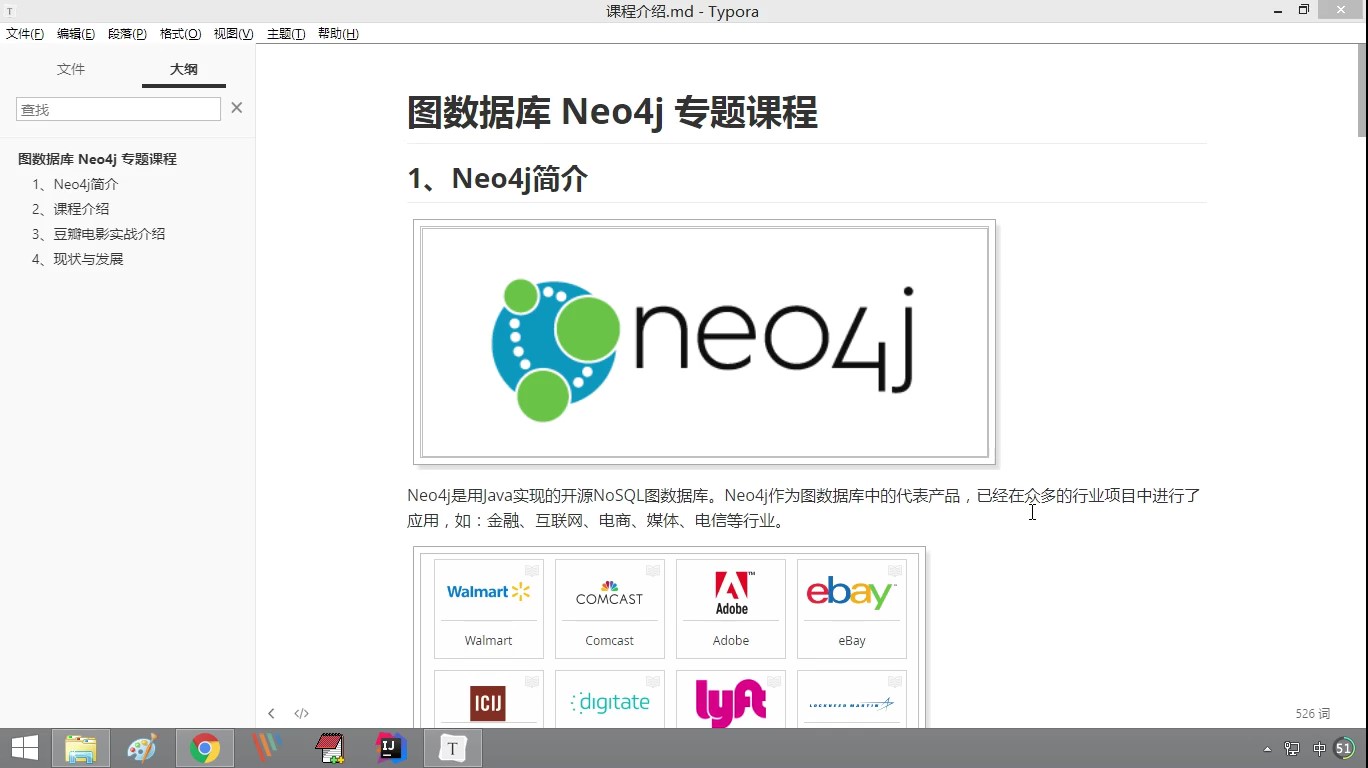
Task: Toggle sidebar with the left chevron icon
Action: 271,713
